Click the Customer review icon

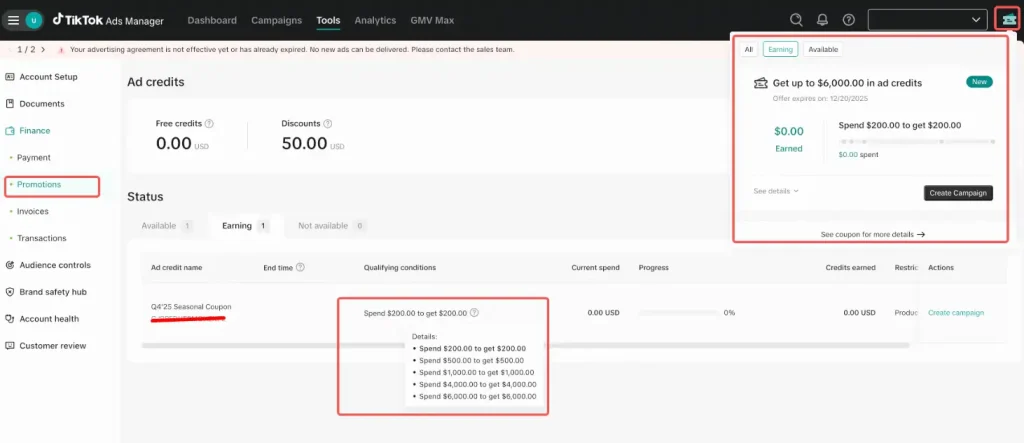9,345
